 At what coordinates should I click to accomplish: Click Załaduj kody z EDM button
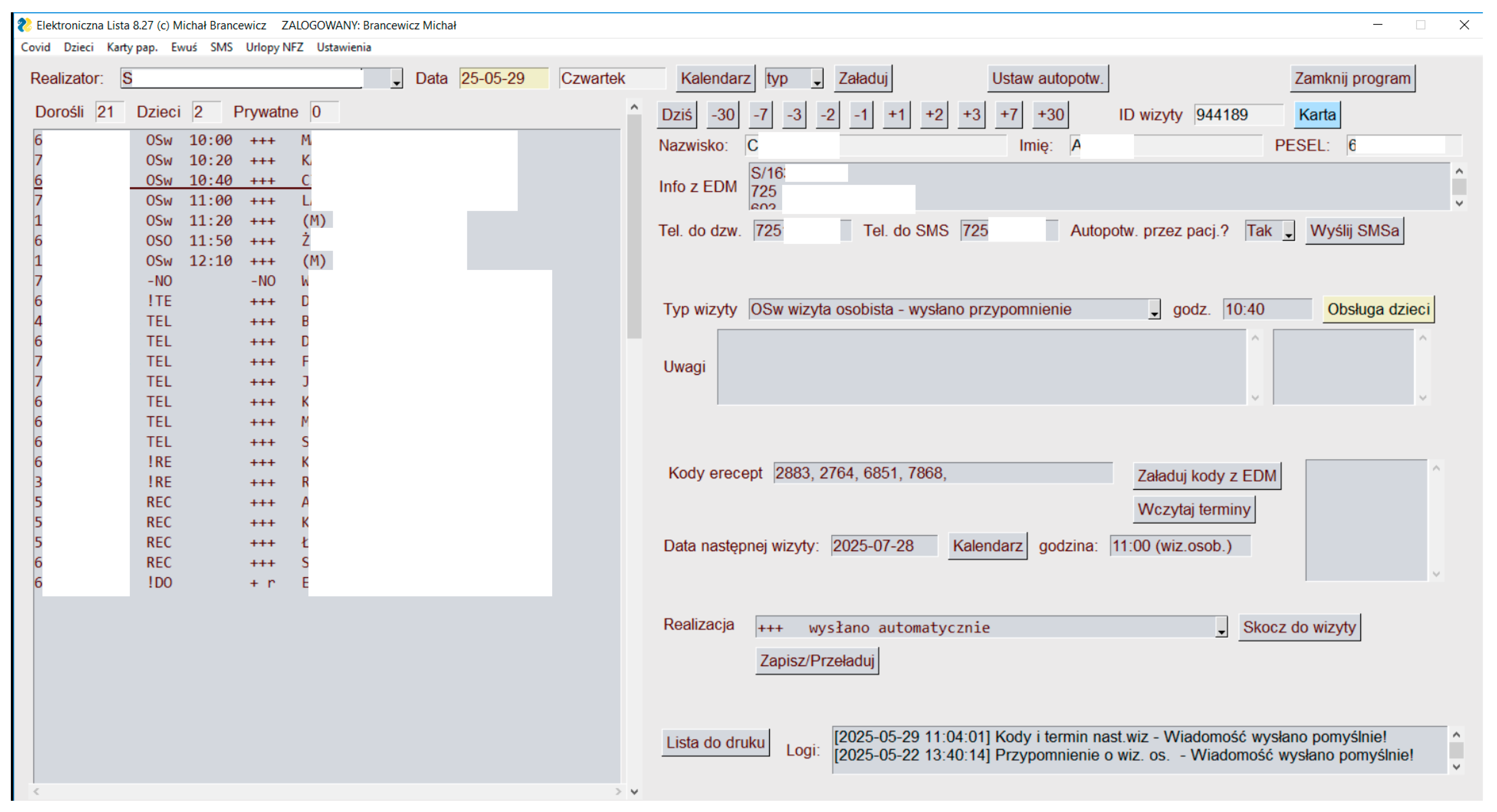point(1207,476)
